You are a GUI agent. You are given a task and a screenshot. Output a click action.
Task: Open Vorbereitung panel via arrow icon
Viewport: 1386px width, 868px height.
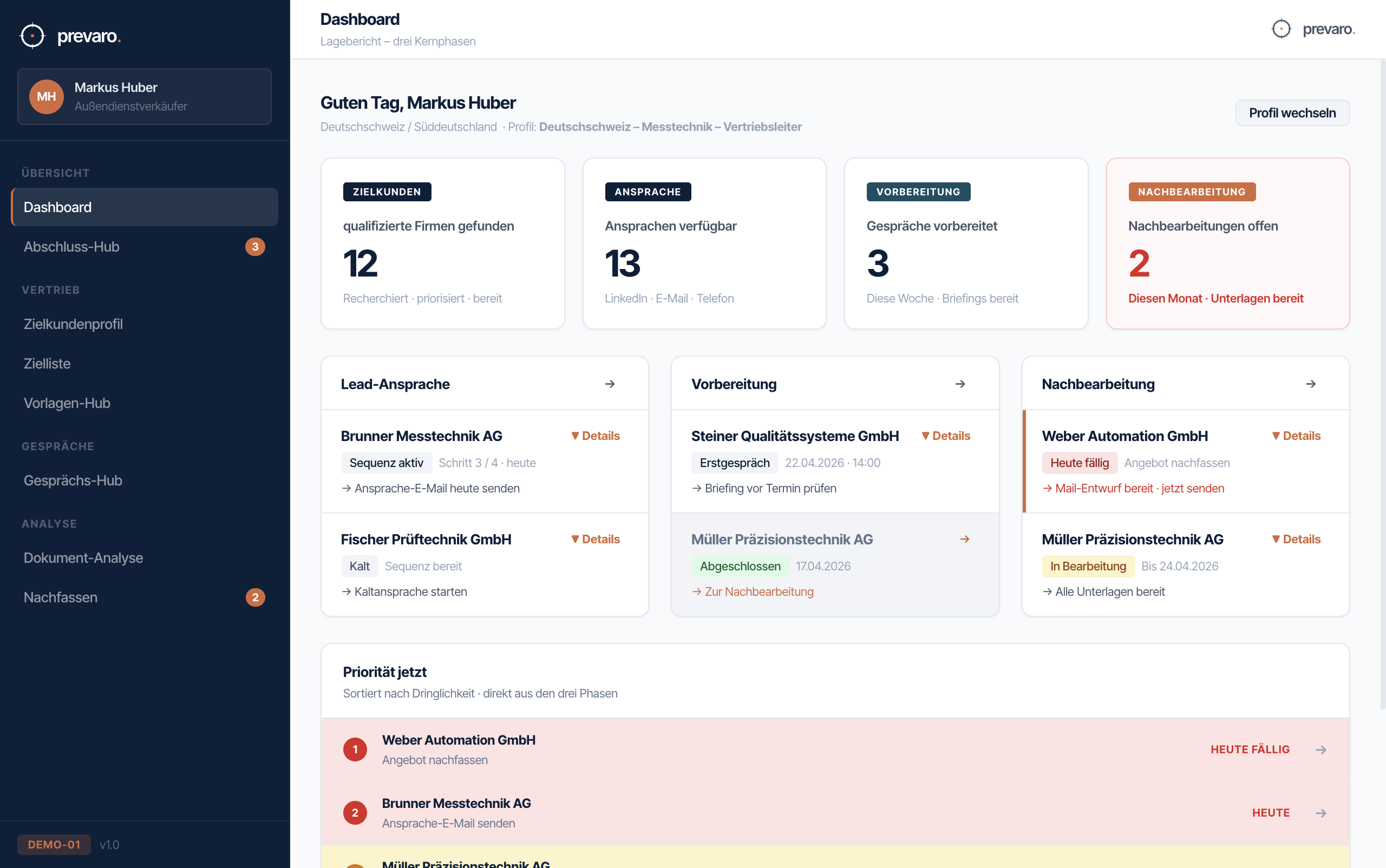click(960, 384)
